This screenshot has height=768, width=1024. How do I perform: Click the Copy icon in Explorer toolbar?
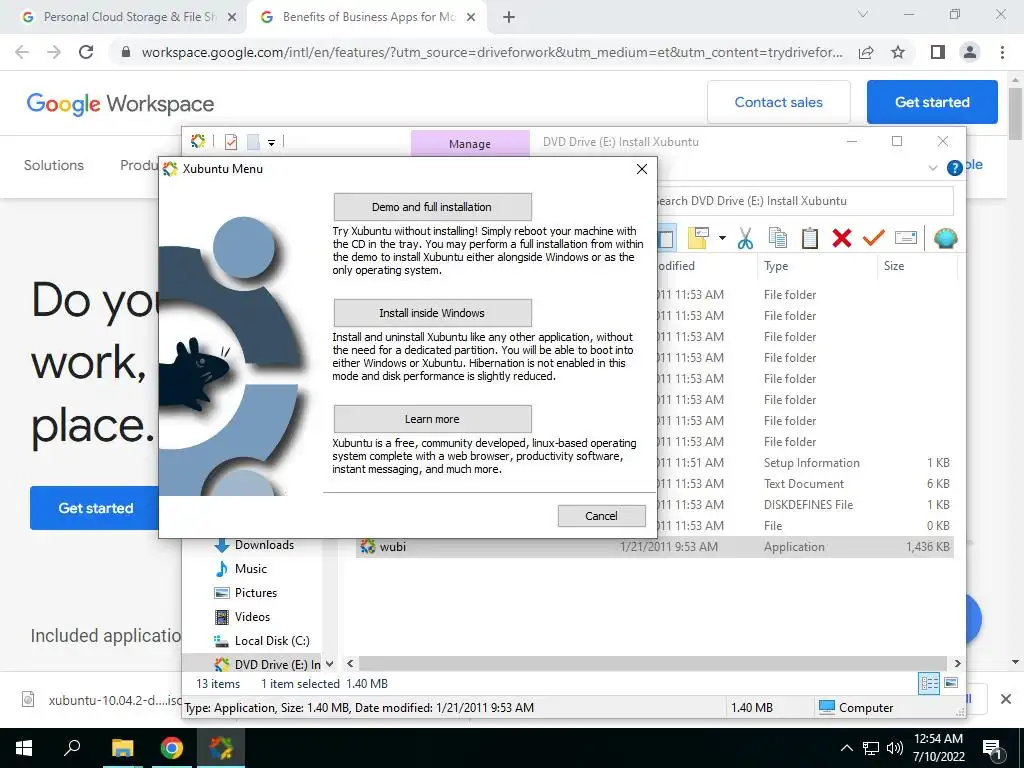(x=777, y=238)
